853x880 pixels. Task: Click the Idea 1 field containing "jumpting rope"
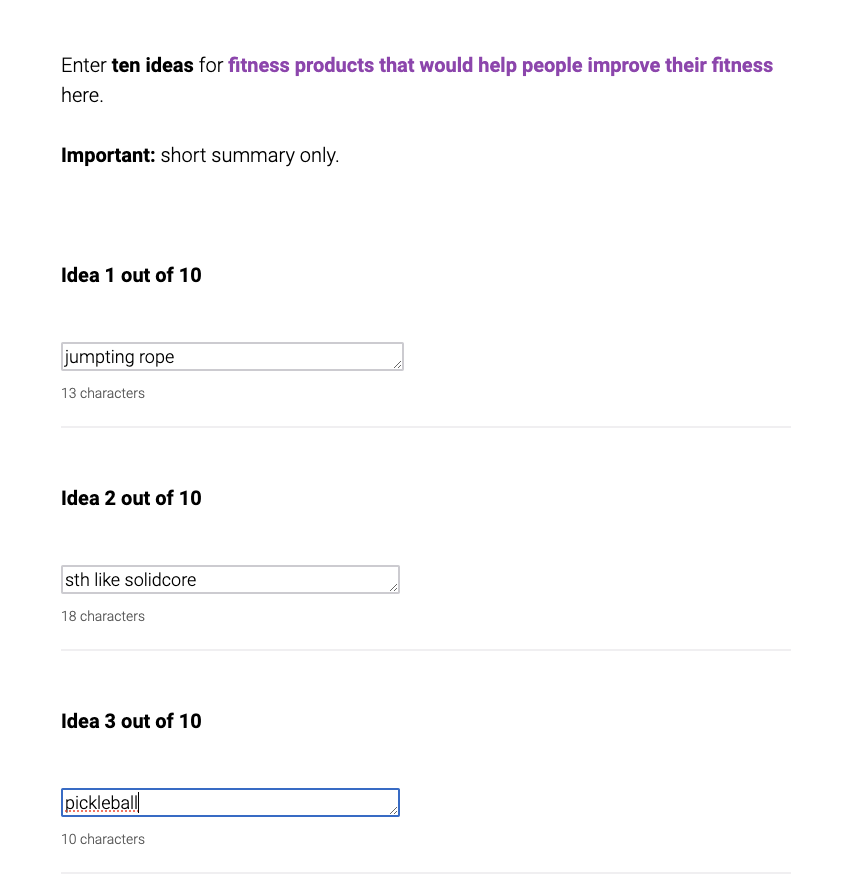(x=230, y=357)
